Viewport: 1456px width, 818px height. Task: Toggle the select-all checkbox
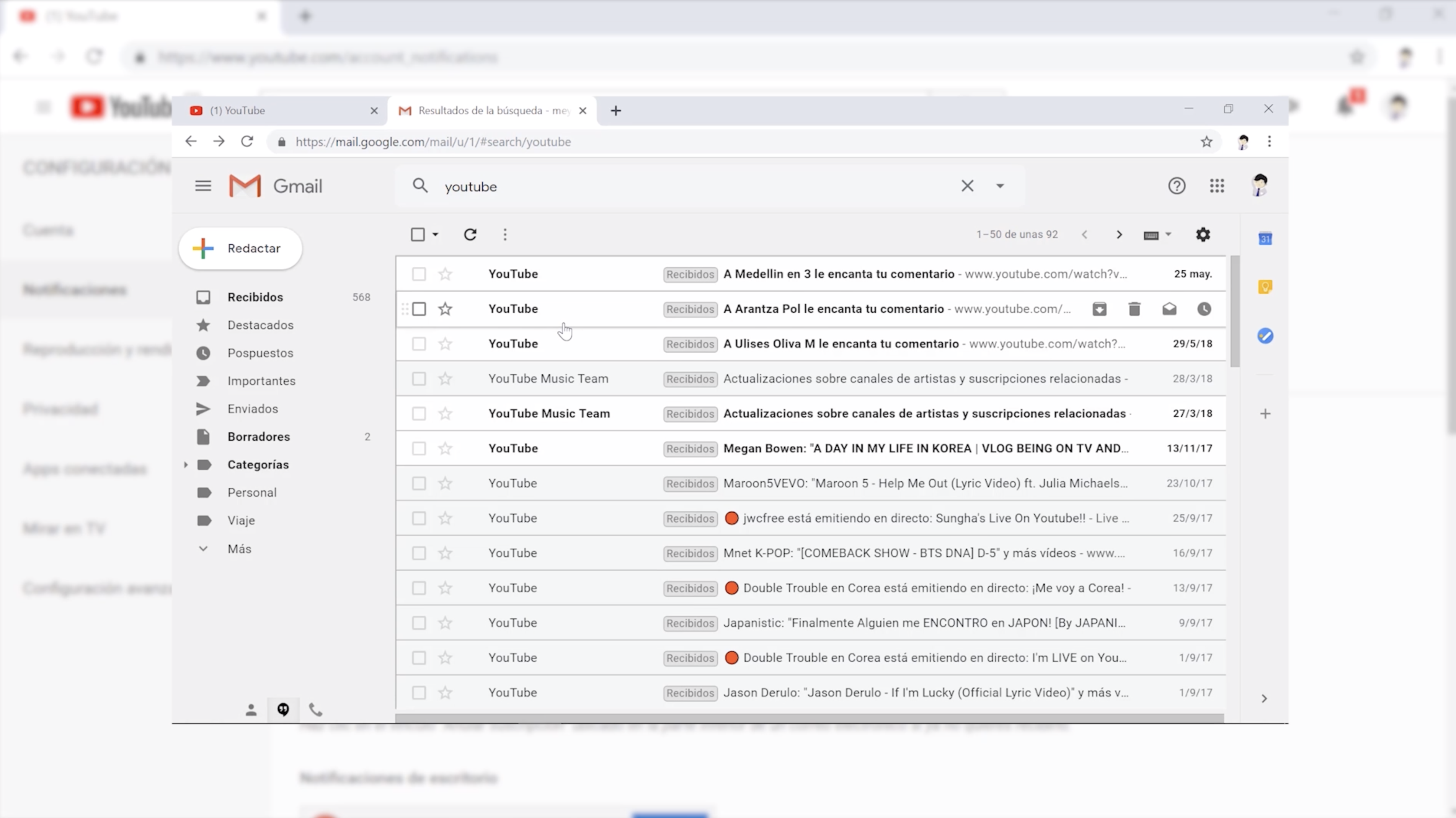pyautogui.click(x=418, y=235)
